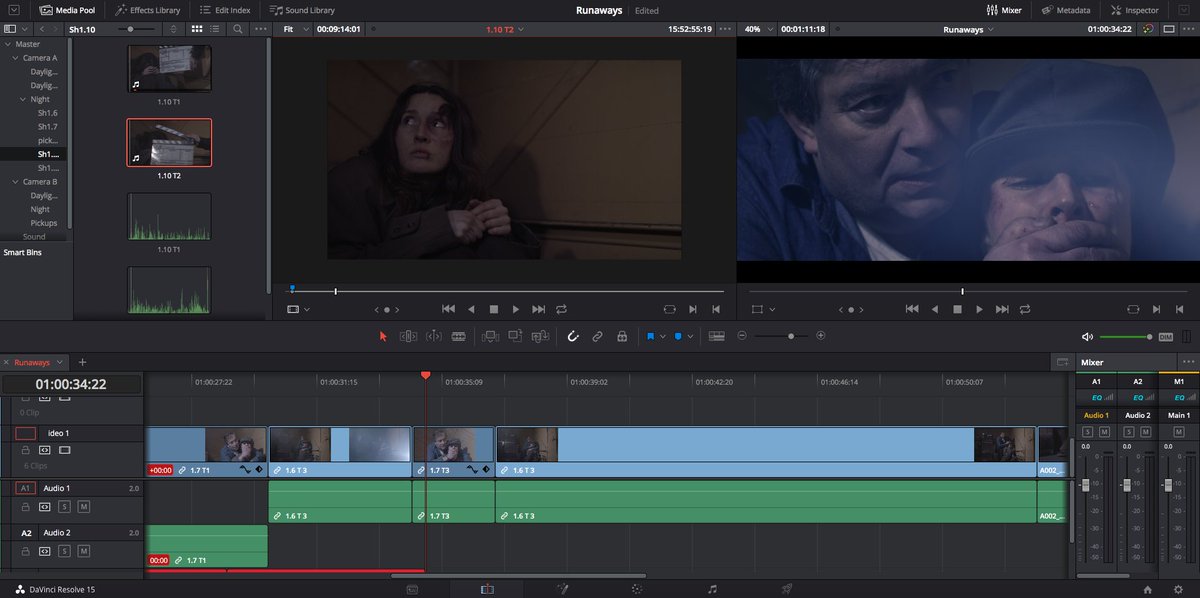Image resolution: width=1200 pixels, height=598 pixels.
Task: Switch media pool to list view
Action: click(216, 30)
